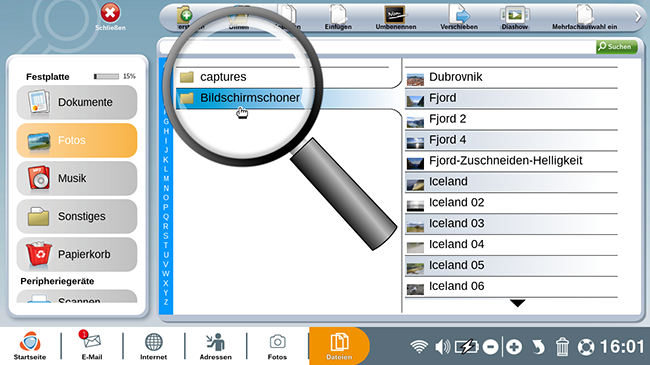Show more files with down arrow
The width and height of the screenshot is (650, 365).
517,303
